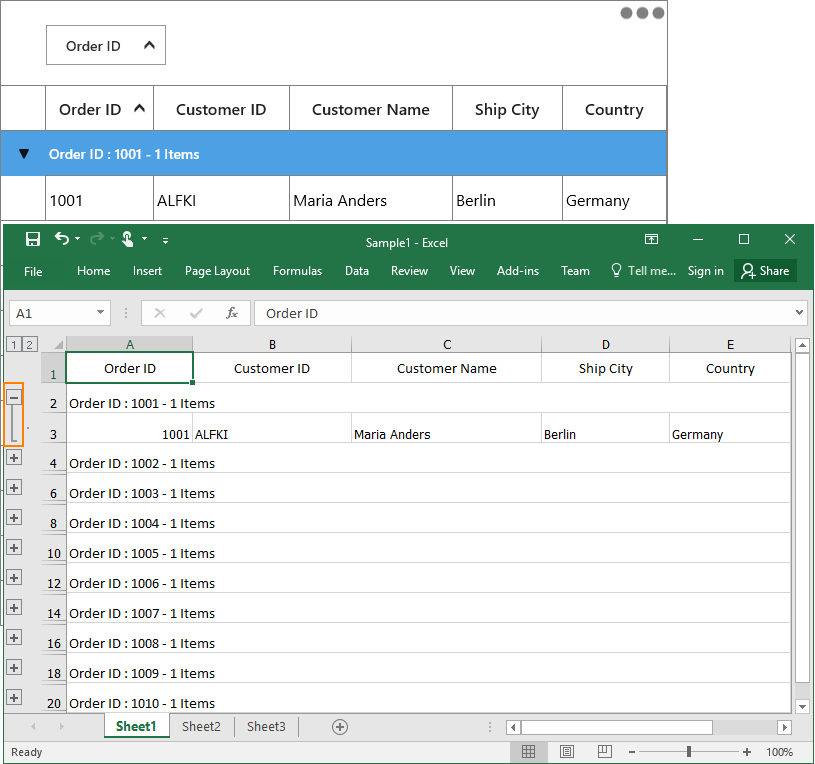The width and height of the screenshot is (815, 764).
Task: Confirm entry with the checkmark icon
Action: [196, 313]
